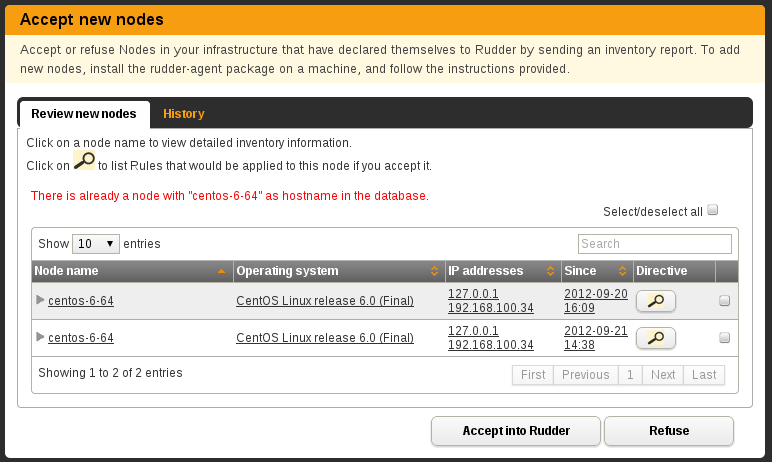Click the Refuse button
The width and height of the screenshot is (772, 462).
click(669, 431)
